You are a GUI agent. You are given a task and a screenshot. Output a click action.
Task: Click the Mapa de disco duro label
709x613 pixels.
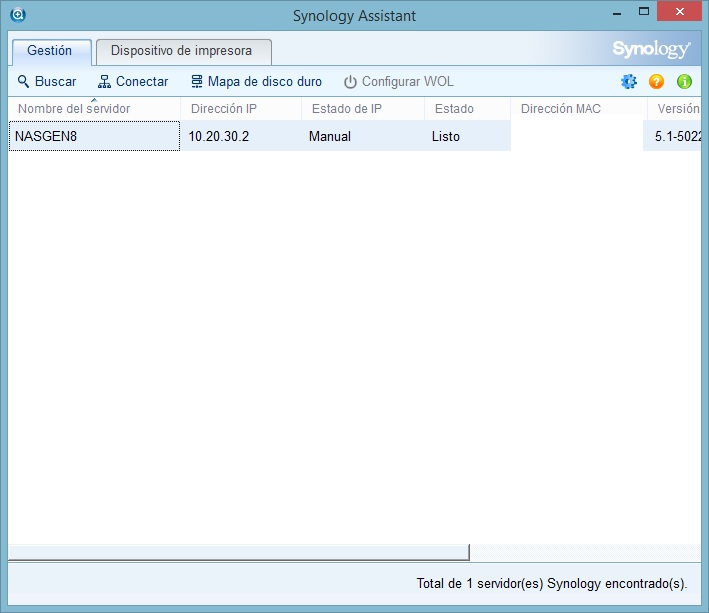(x=265, y=81)
